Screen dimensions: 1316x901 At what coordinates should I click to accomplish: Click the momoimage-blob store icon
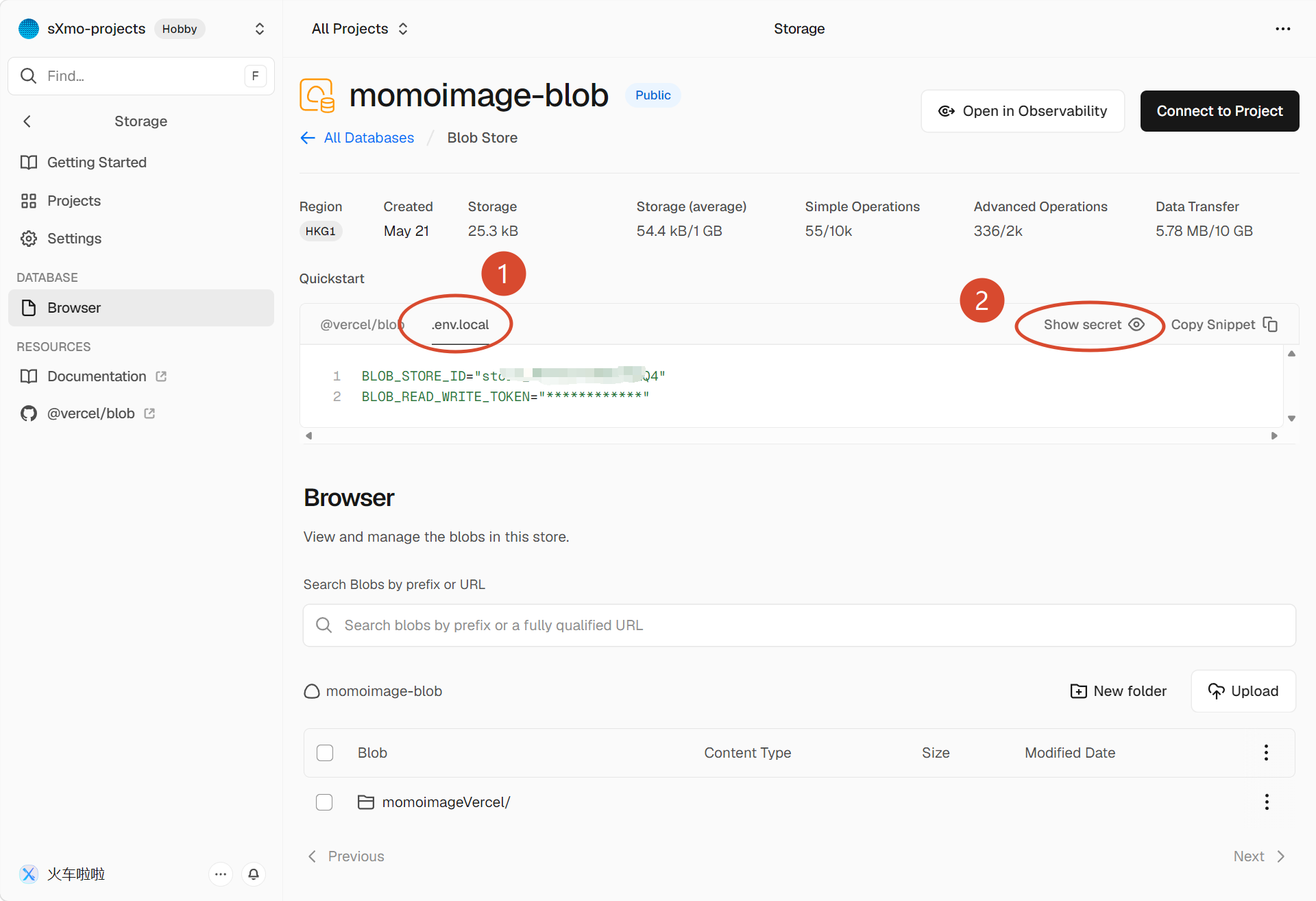tap(317, 95)
